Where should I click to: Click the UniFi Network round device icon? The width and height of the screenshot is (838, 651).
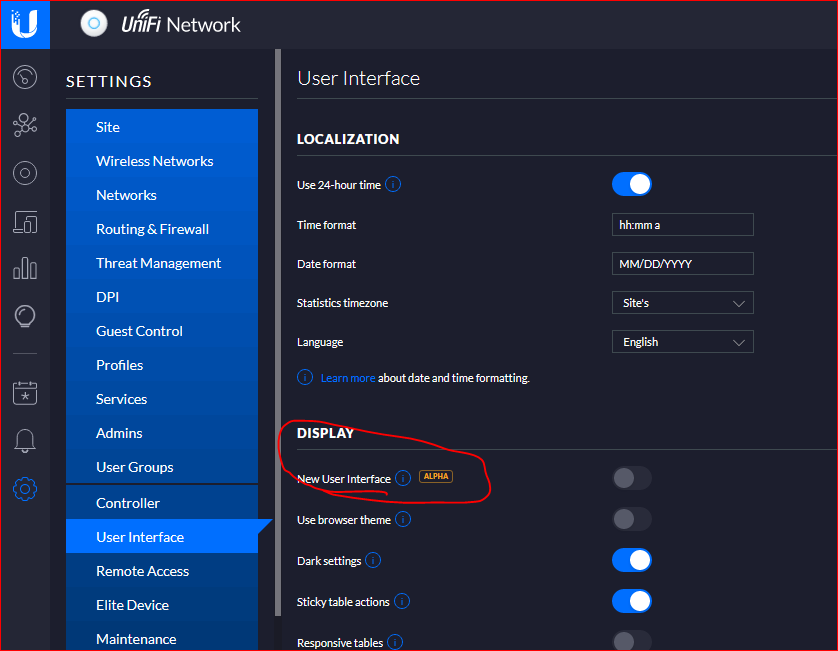coord(94,24)
